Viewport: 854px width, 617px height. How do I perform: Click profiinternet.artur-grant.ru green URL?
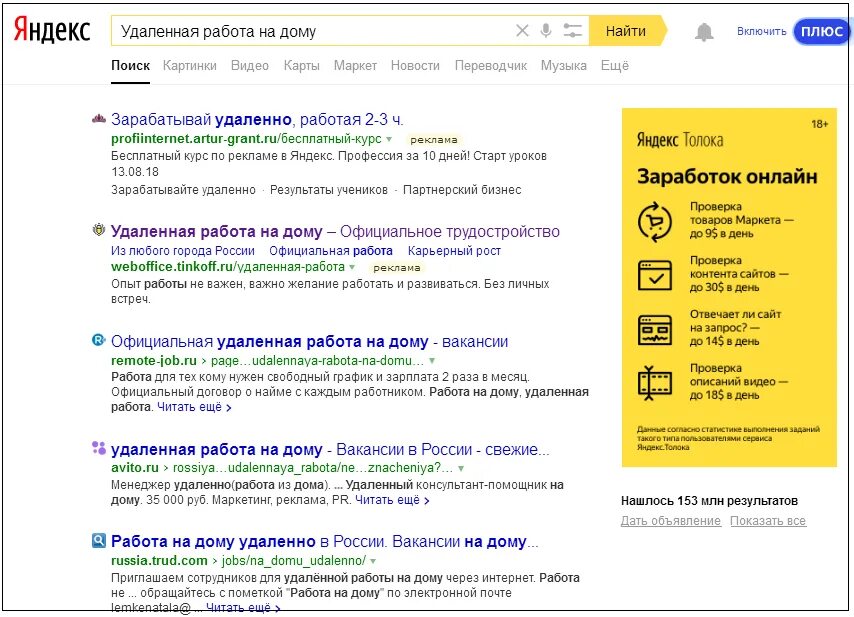246,139
